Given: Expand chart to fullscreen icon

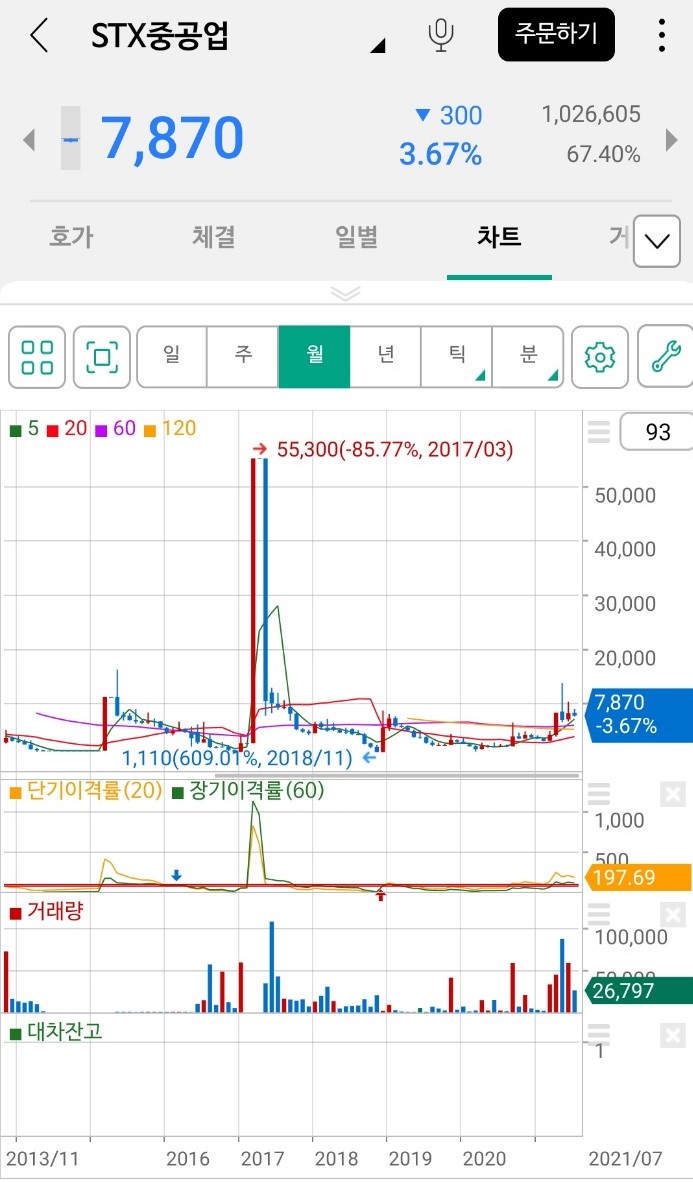Looking at the screenshot, I should (102, 357).
